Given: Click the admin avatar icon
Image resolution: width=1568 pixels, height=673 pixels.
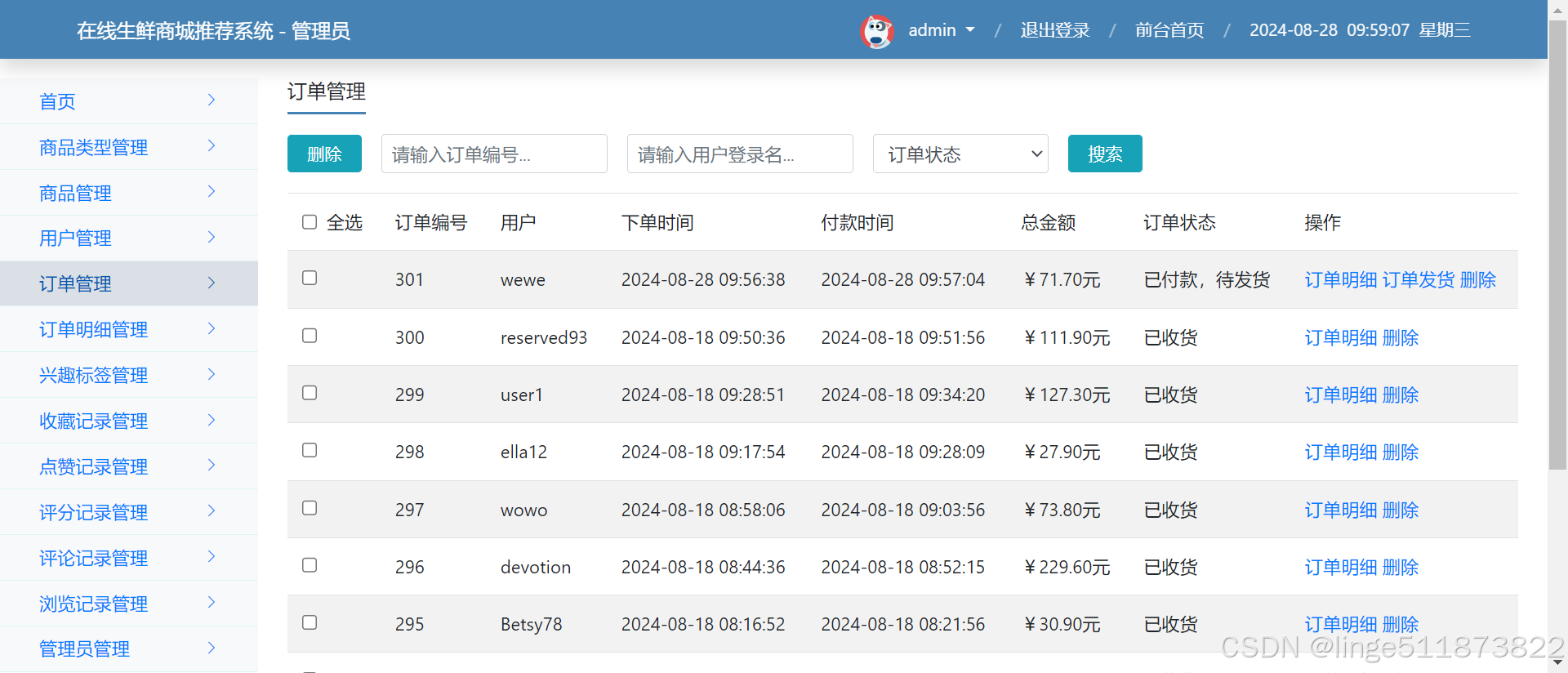Looking at the screenshot, I should click(878, 31).
